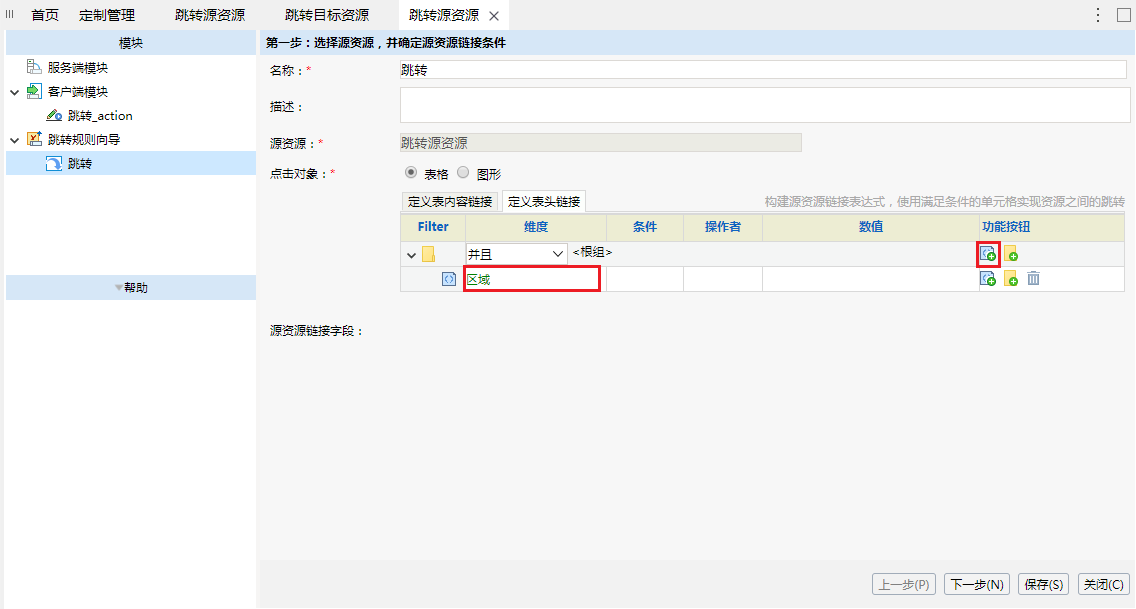Image resolution: width=1136 pixels, height=609 pixels.
Task: Select the 图形 radio button
Action: tap(463, 173)
